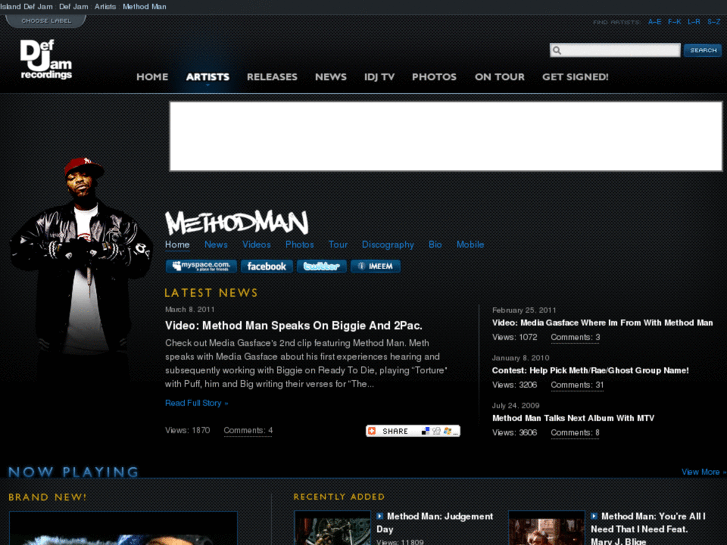Open Comments: 8 link

[x=575, y=433]
